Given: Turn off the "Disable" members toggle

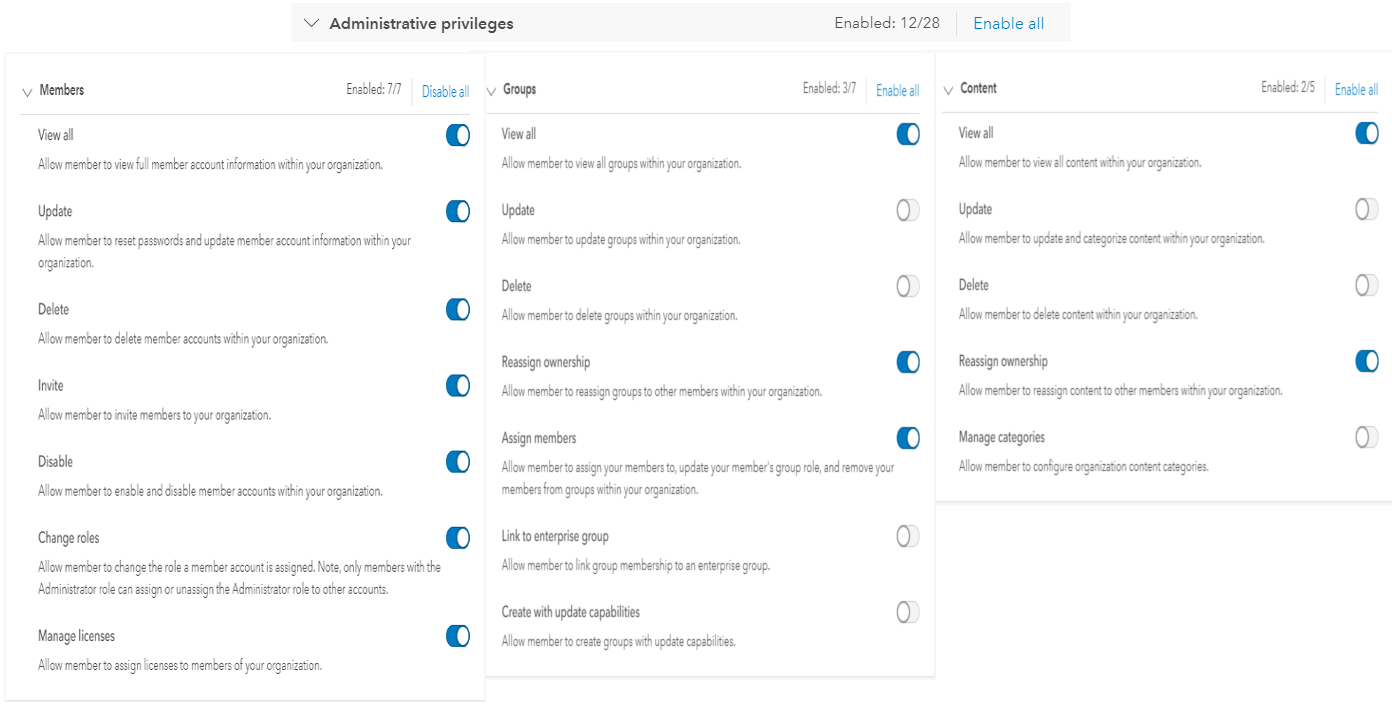Looking at the screenshot, I should (x=457, y=461).
